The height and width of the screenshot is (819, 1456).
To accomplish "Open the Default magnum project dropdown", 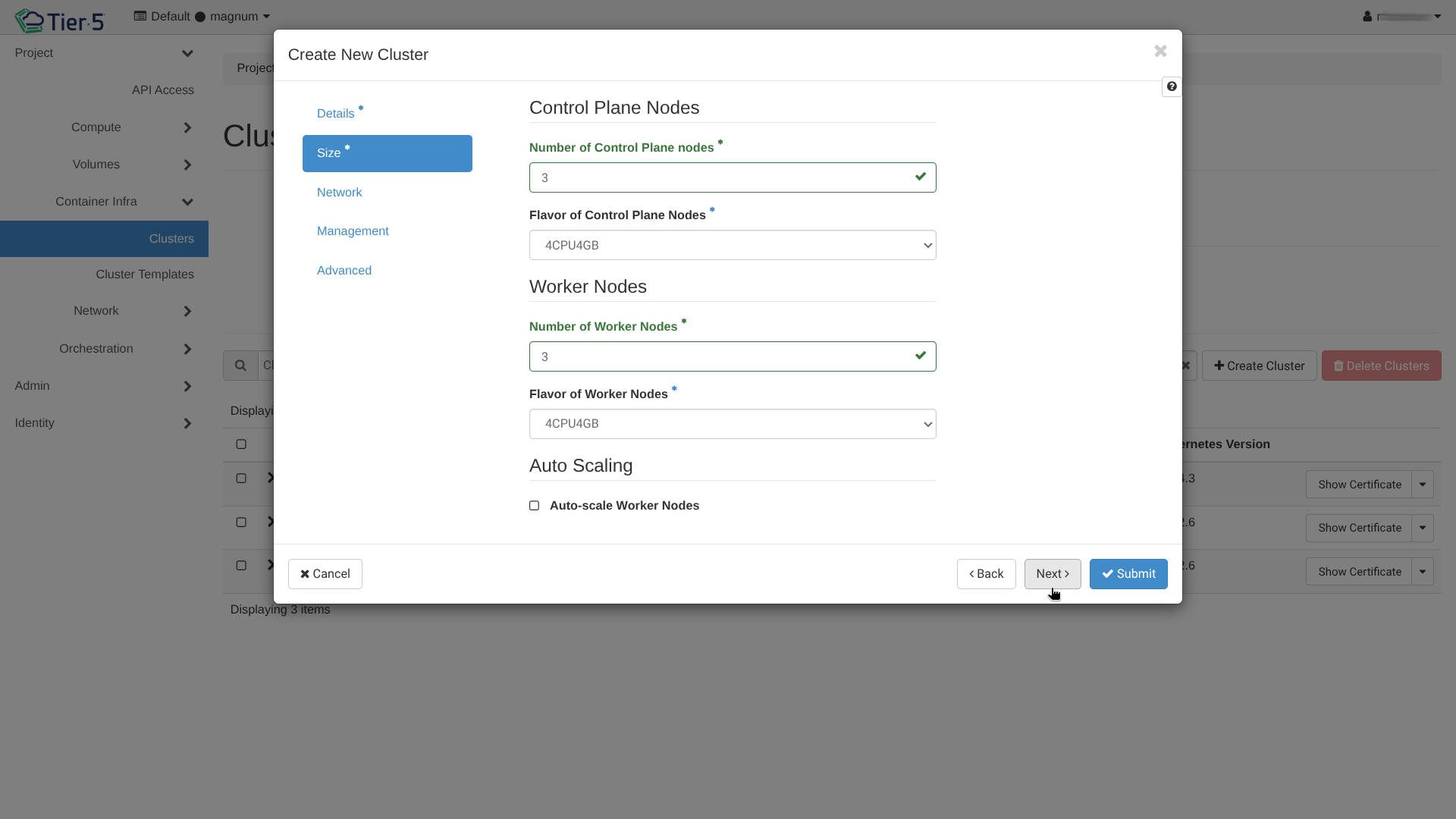I will pos(202,17).
